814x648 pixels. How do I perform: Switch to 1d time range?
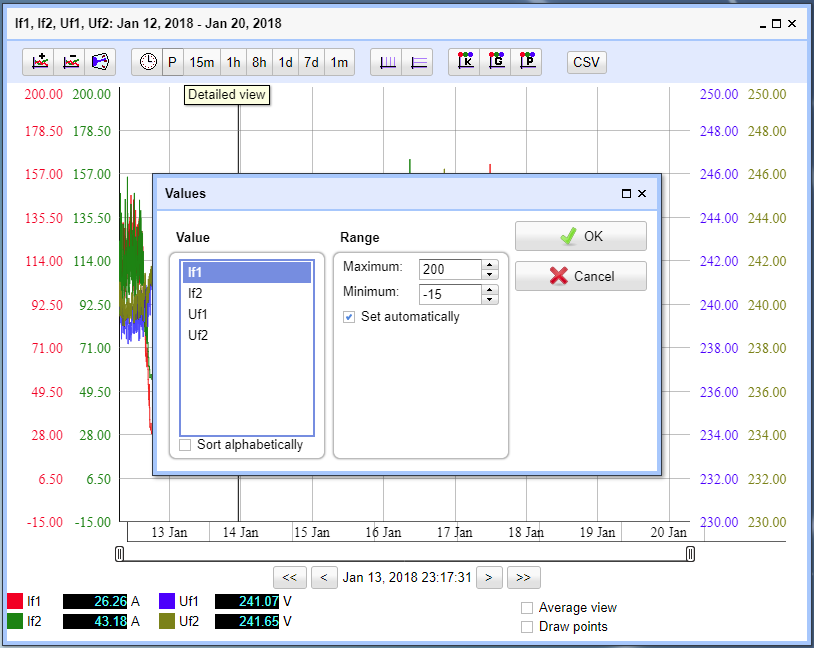pos(286,62)
